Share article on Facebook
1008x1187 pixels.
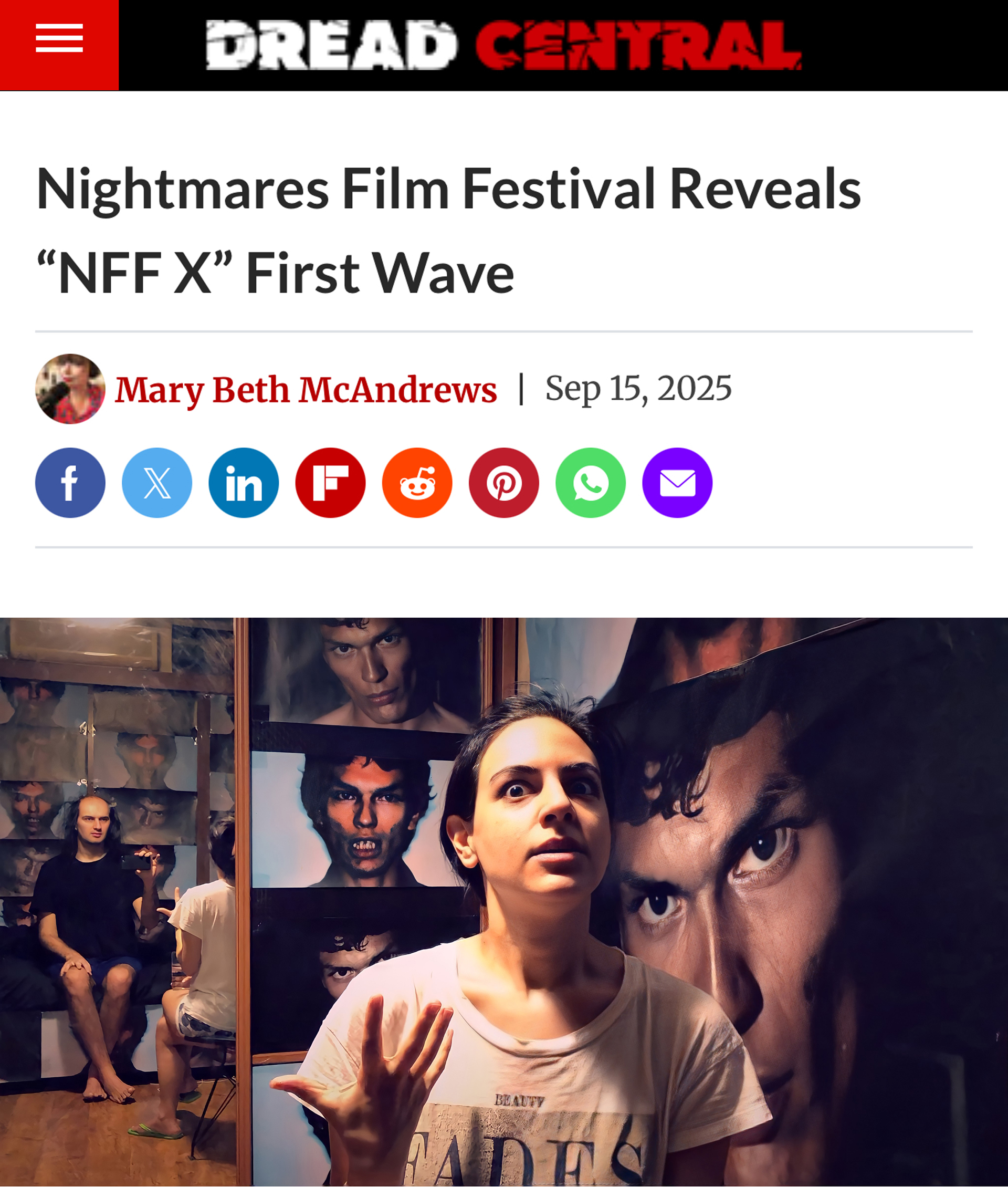tap(70, 483)
